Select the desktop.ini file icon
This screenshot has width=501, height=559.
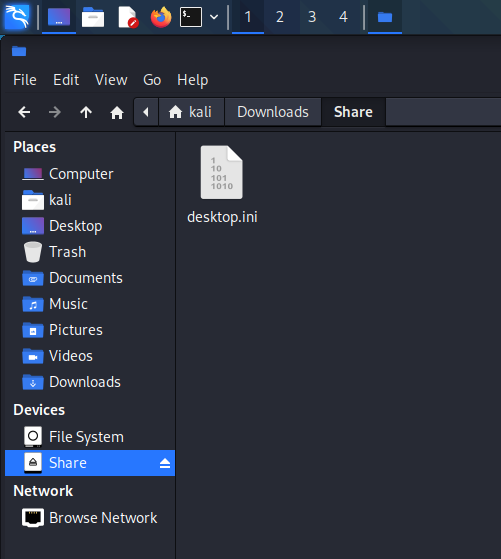[221, 172]
